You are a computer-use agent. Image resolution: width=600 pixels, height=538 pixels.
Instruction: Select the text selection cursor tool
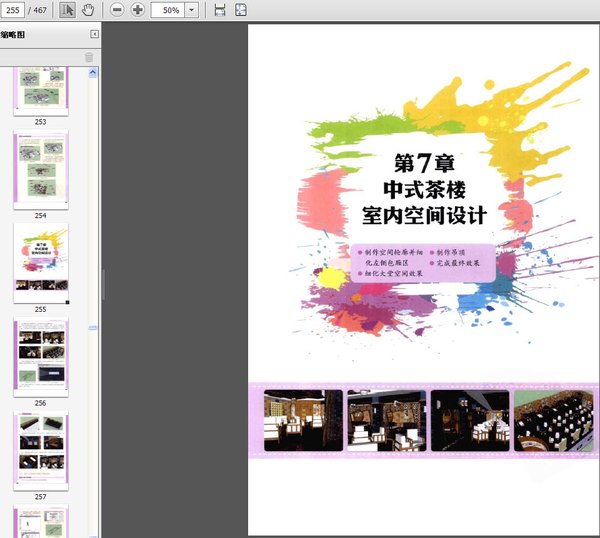point(68,10)
